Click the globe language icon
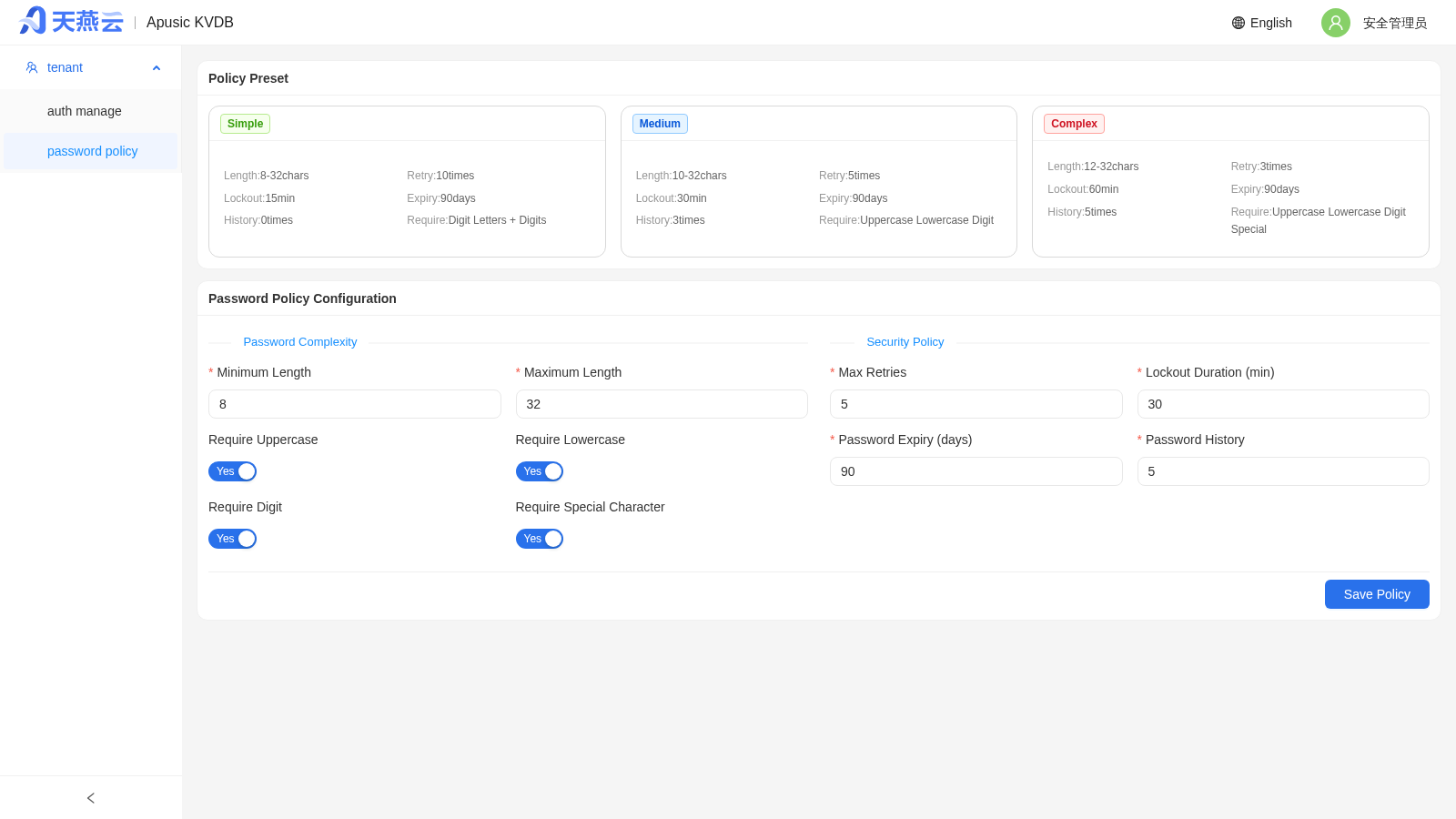 point(1239,23)
